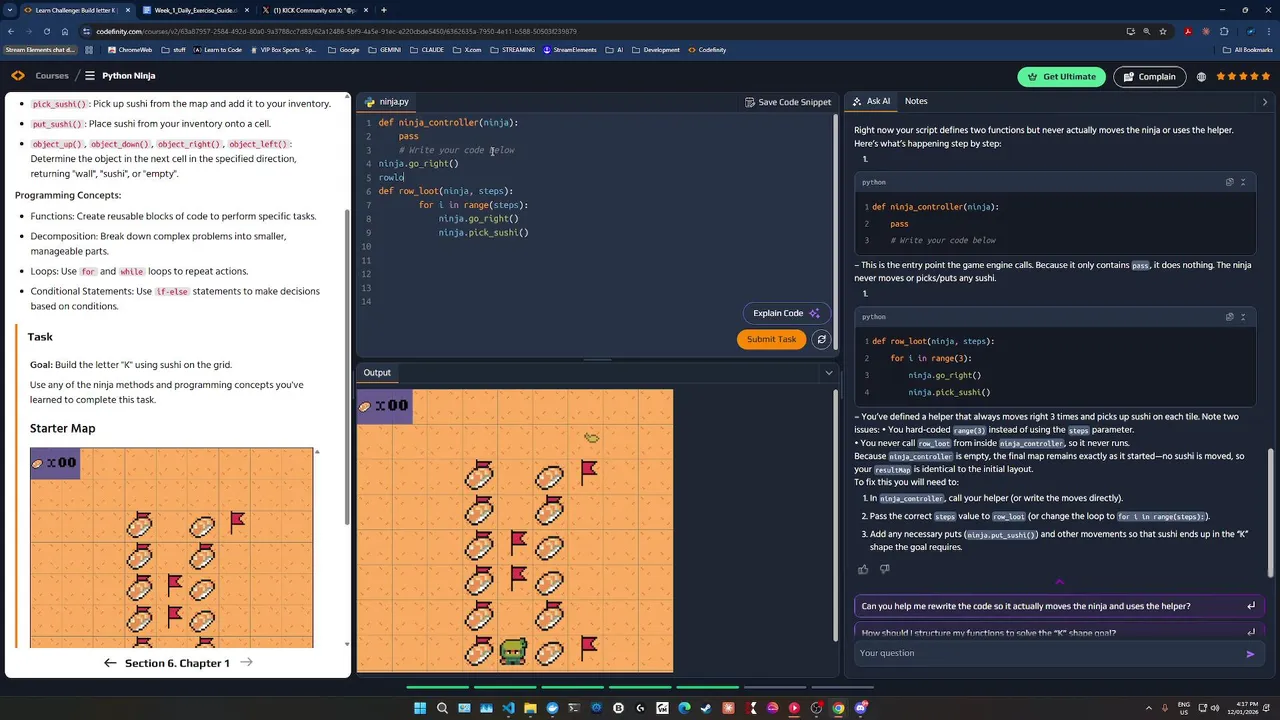Screen dimensions: 1280x720
Task: Open Codefinity bookmark
Action: (x=707, y=50)
